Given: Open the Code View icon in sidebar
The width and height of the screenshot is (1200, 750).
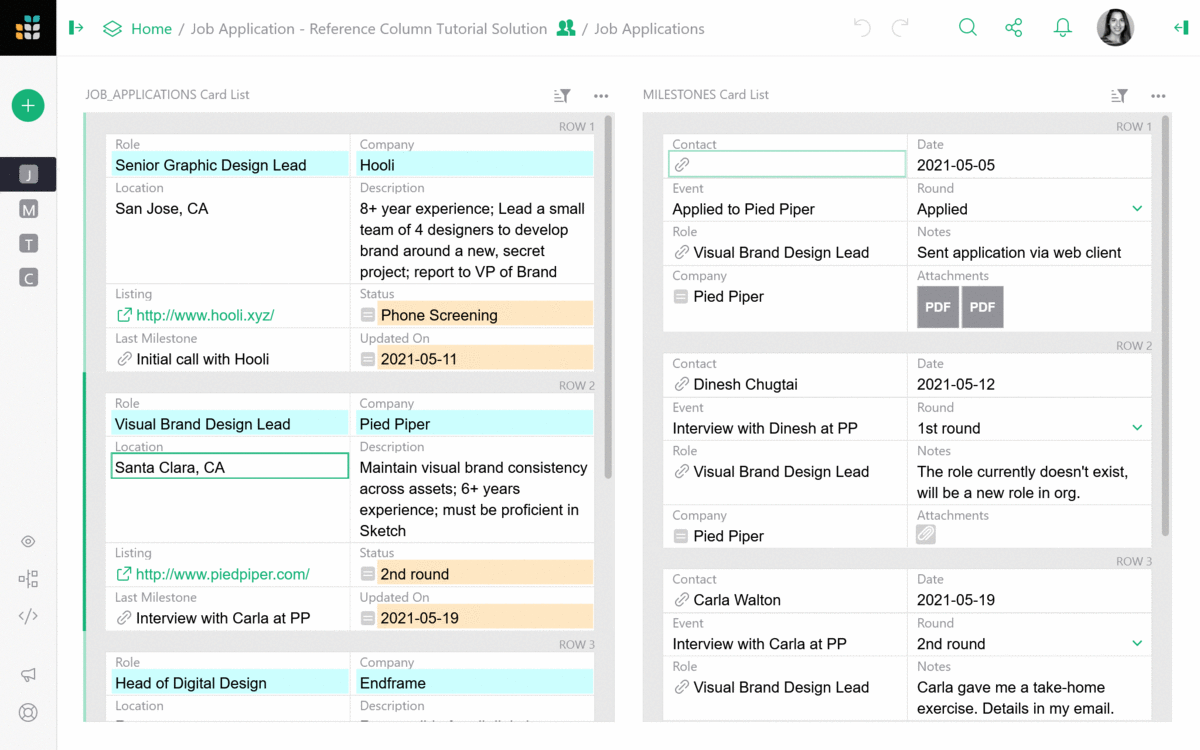Looking at the screenshot, I should [28, 616].
